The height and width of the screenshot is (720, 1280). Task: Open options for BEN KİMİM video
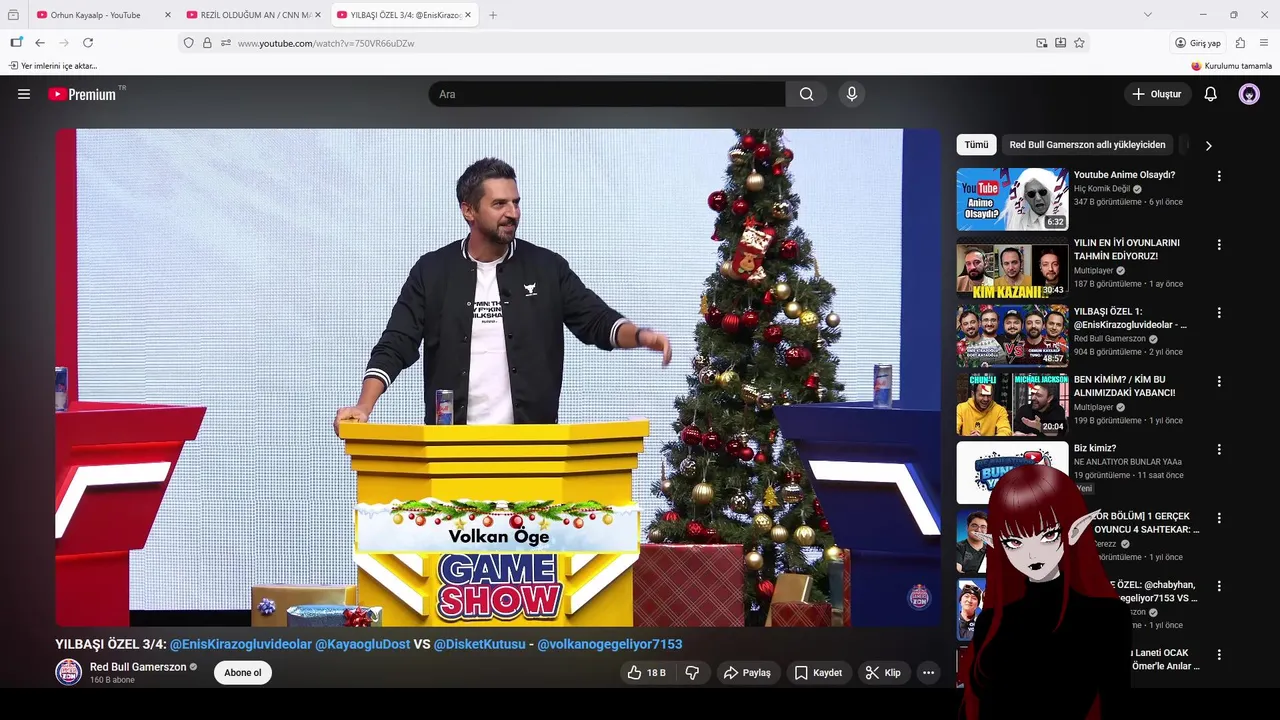[x=1219, y=381]
